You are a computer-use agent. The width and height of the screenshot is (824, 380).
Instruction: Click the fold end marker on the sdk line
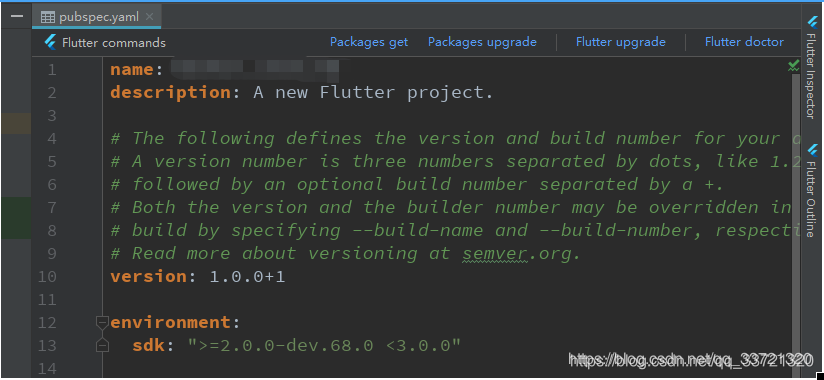click(x=102, y=345)
